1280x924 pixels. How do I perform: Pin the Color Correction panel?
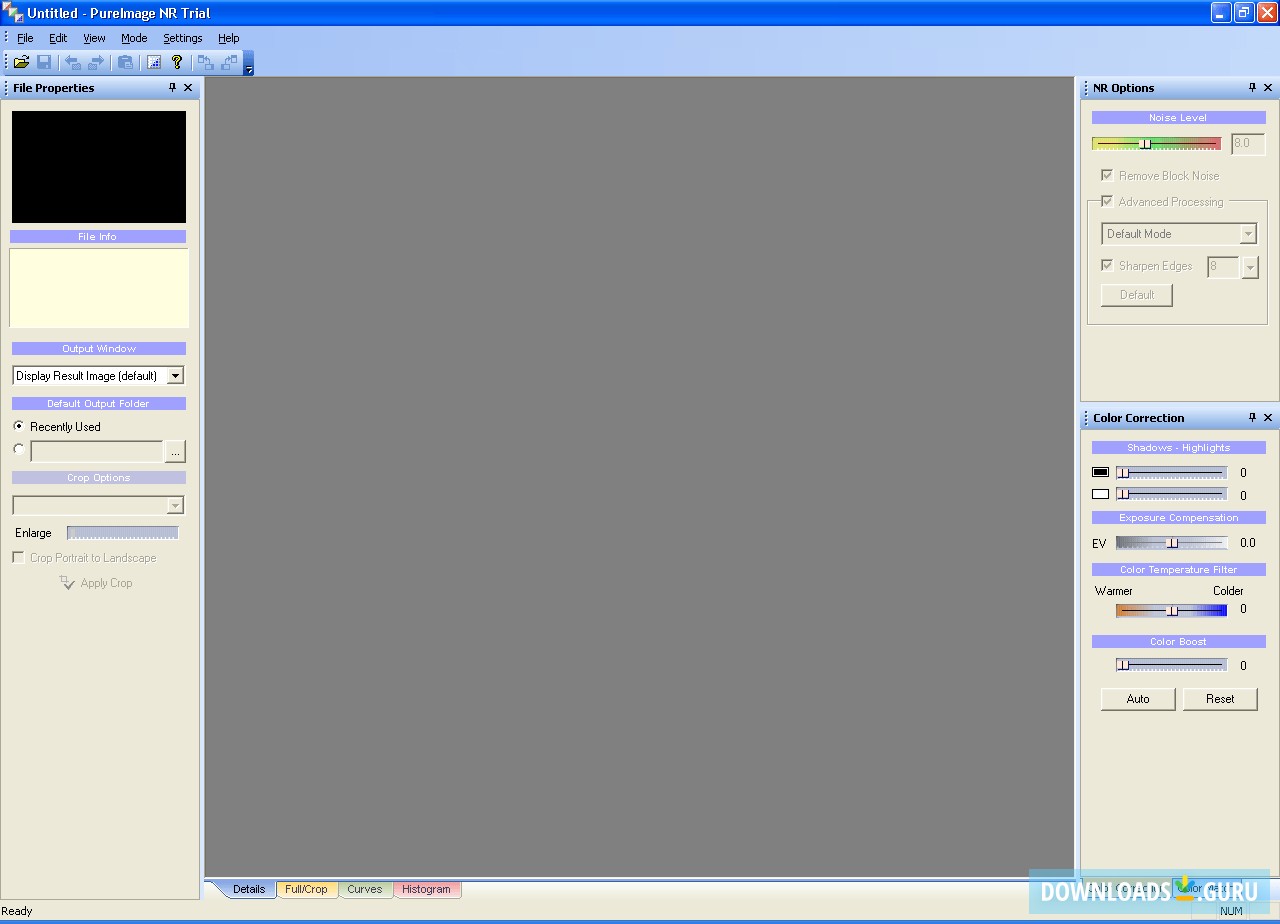pyautogui.click(x=1252, y=418)
